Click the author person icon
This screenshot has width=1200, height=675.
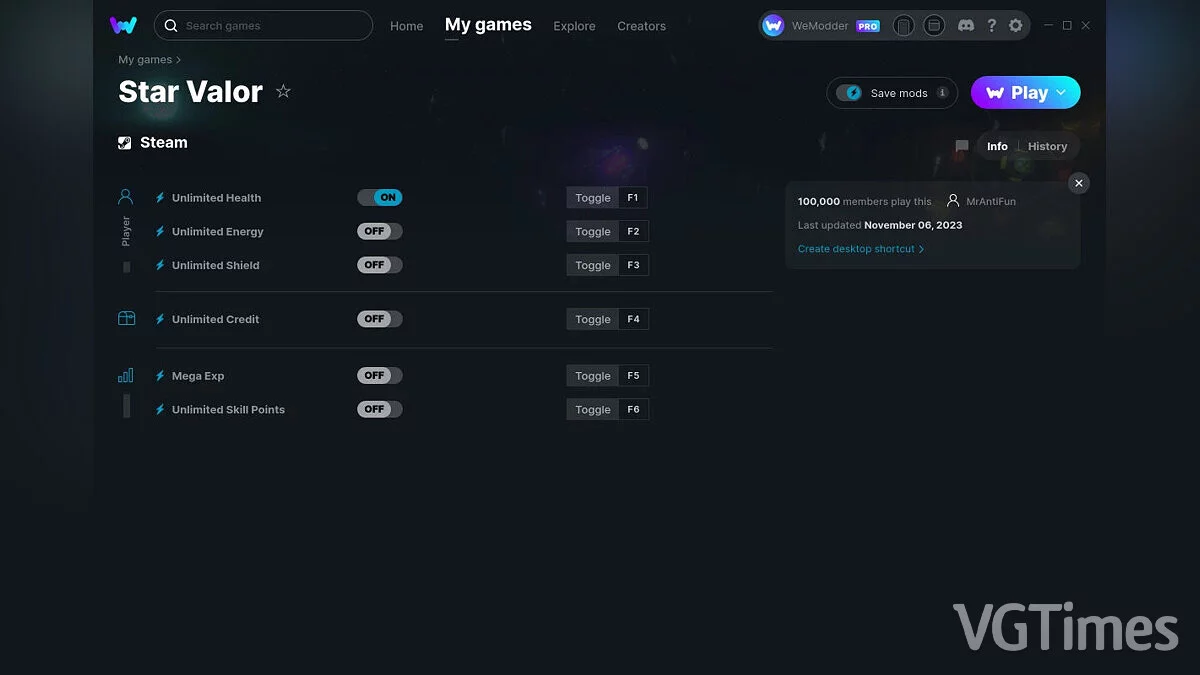click(x=953, y=201)
